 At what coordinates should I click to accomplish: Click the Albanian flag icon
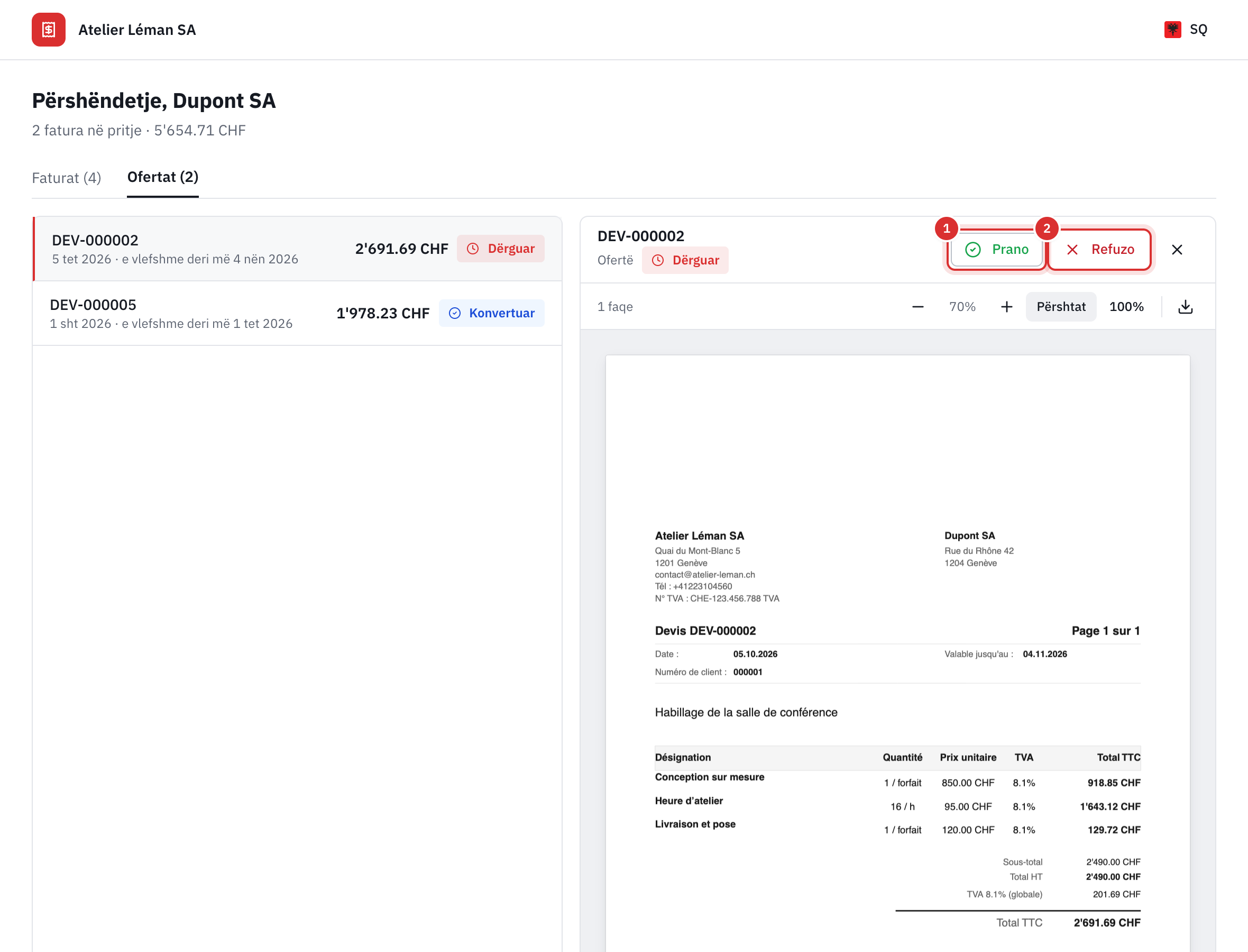[1173, 30]
